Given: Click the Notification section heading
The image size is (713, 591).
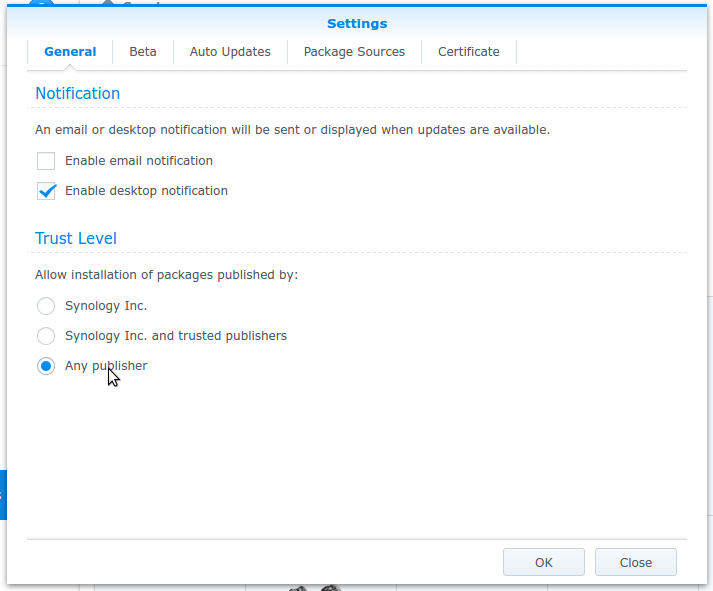Looking at the screenshot, I should (78, 94).
